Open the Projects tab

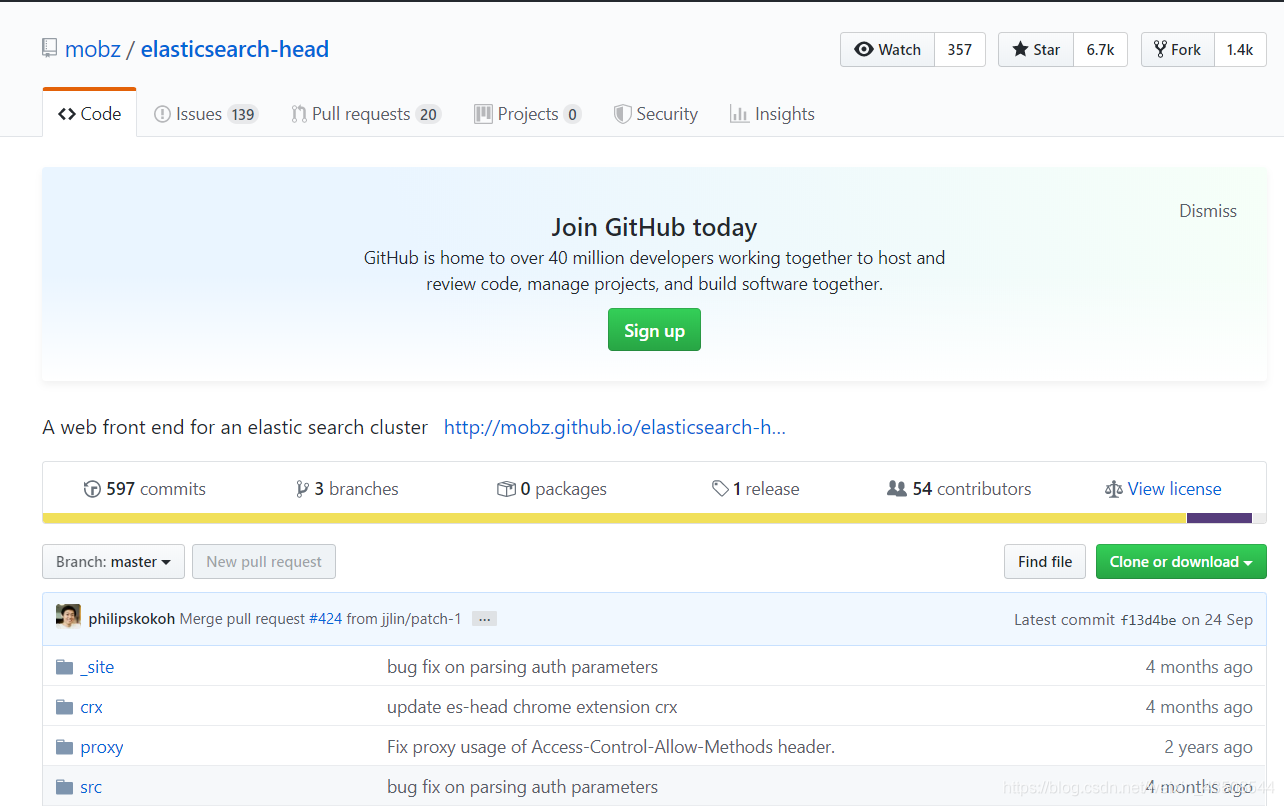point(528,114)
